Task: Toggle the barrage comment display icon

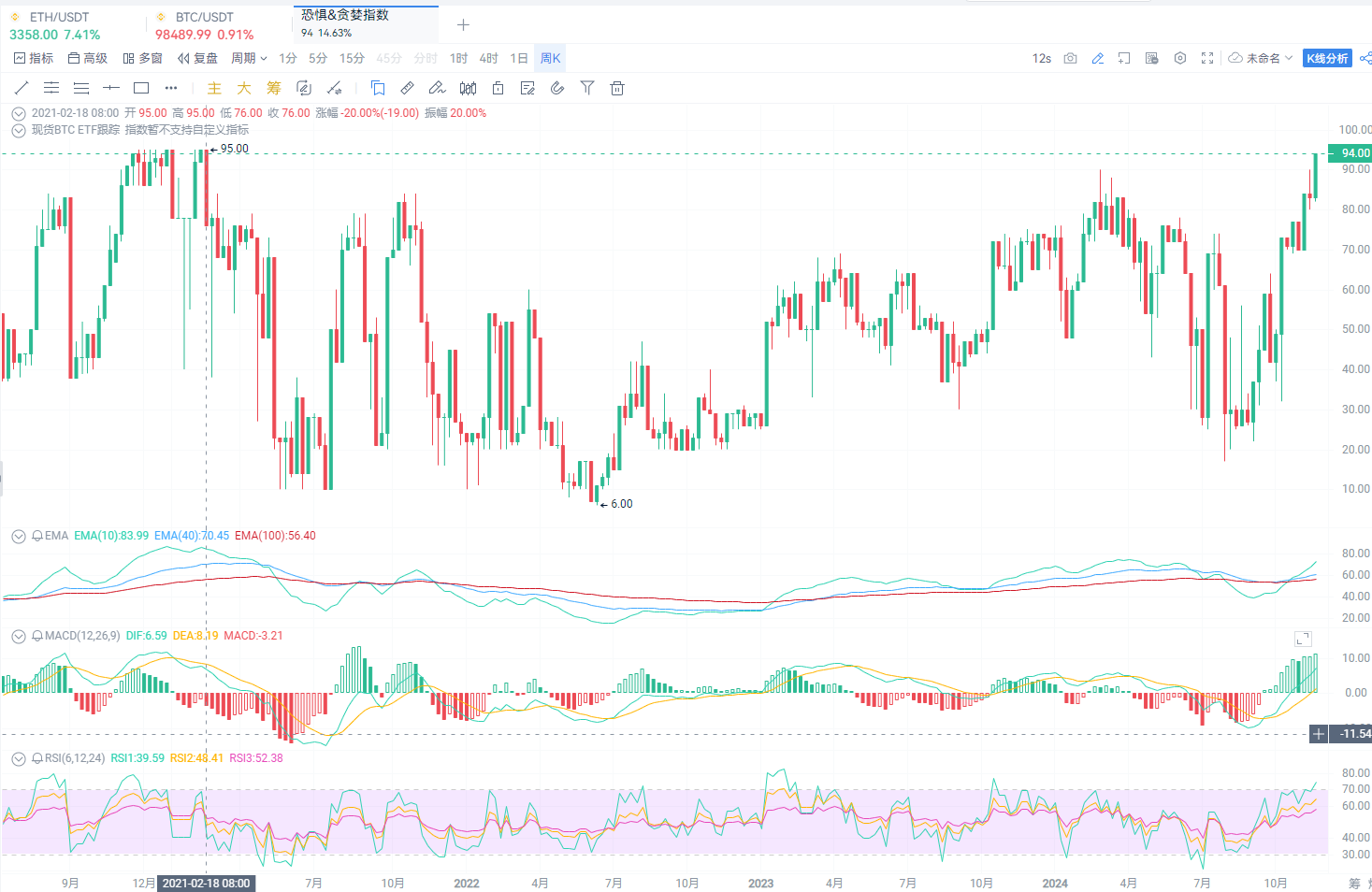Action: point(1152,58)
